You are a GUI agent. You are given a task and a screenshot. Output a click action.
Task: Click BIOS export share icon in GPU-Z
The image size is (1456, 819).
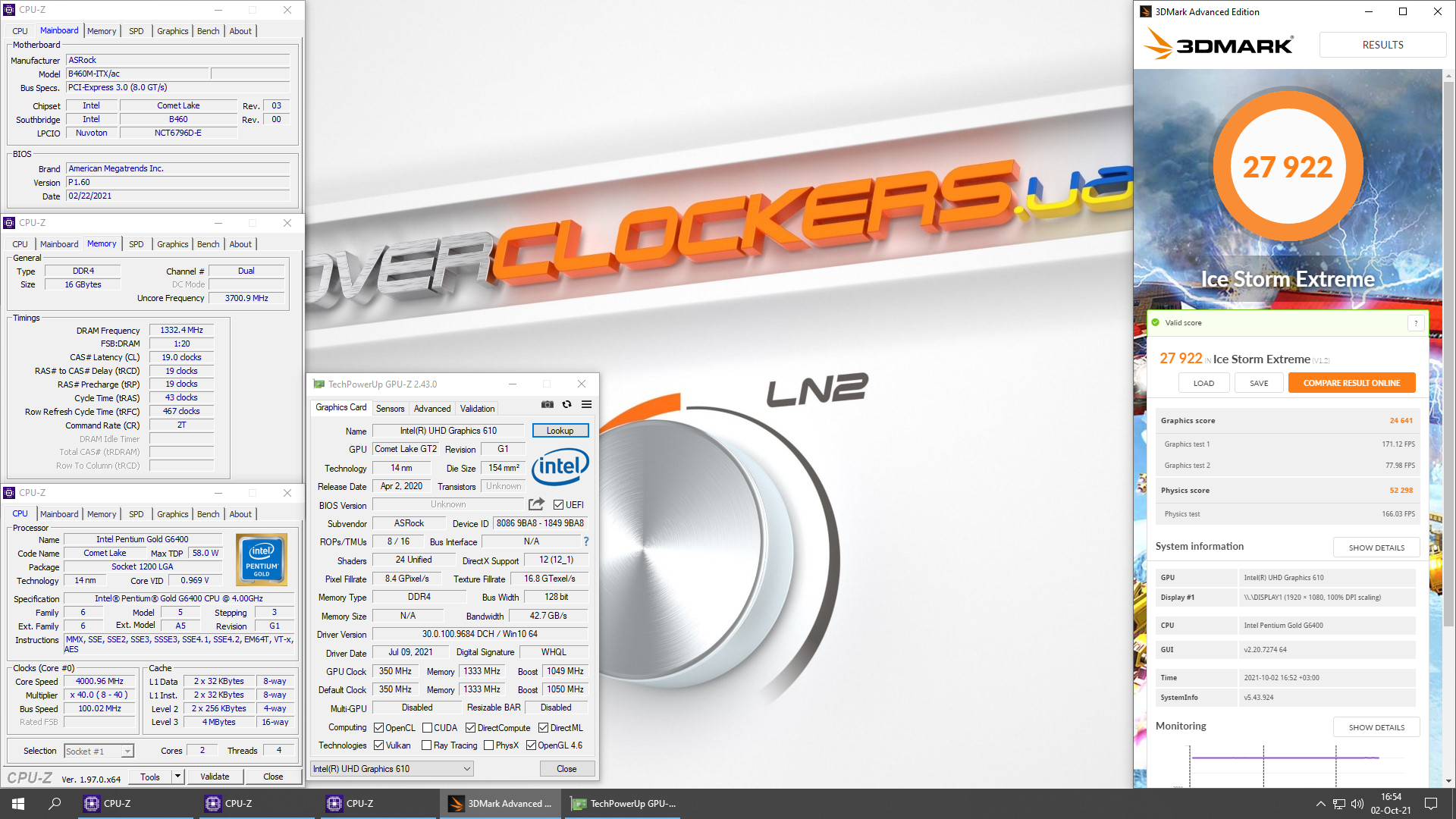536,504
